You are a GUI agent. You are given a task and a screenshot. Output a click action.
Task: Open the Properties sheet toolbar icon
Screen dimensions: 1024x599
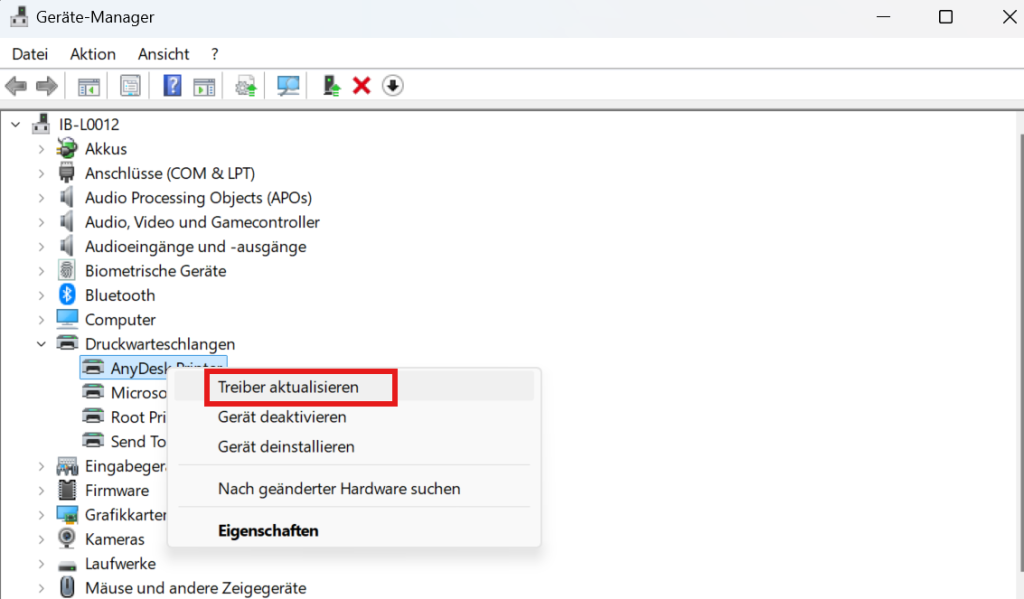coord(130,86)
